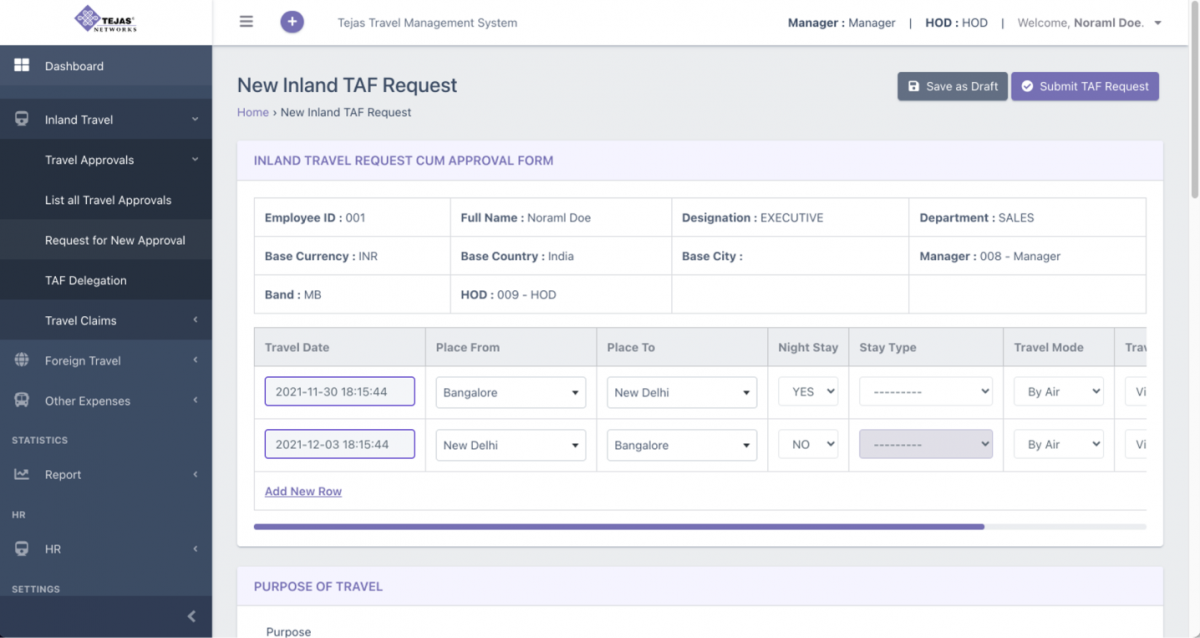
Task: Change Place From to something other than Bangalore
Action: pos(510,392)
